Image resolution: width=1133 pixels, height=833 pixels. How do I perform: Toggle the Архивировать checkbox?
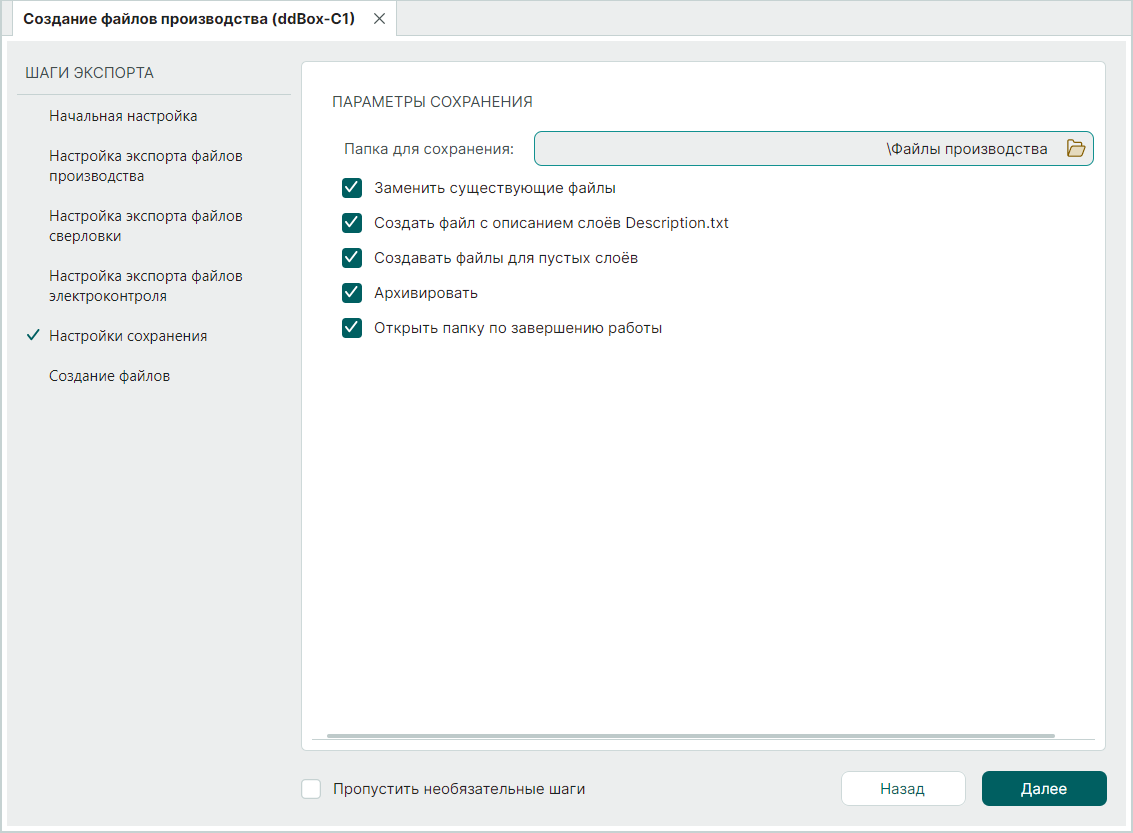coord(352,293)
